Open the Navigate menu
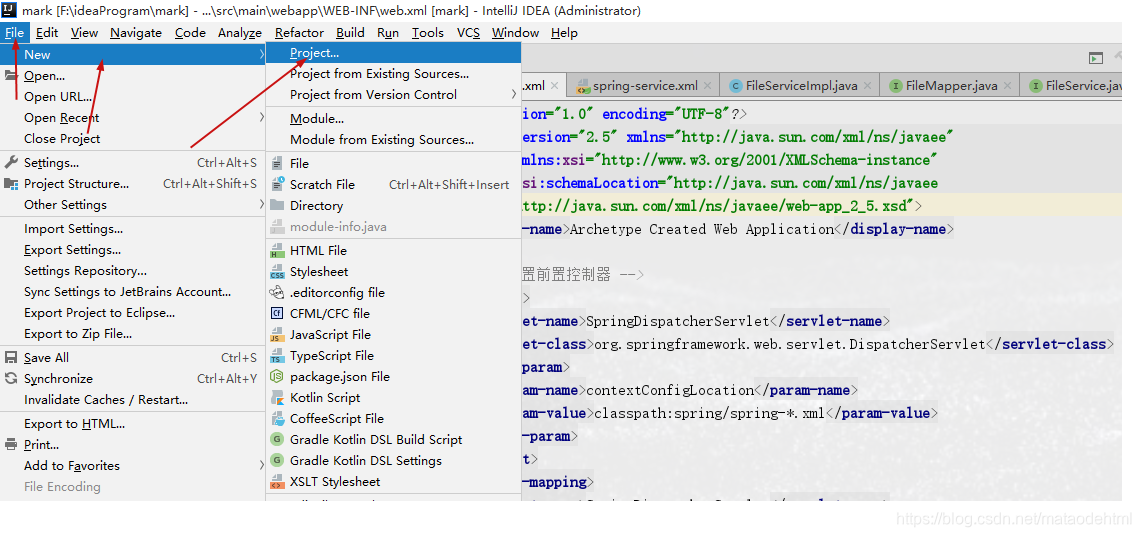 136,33
